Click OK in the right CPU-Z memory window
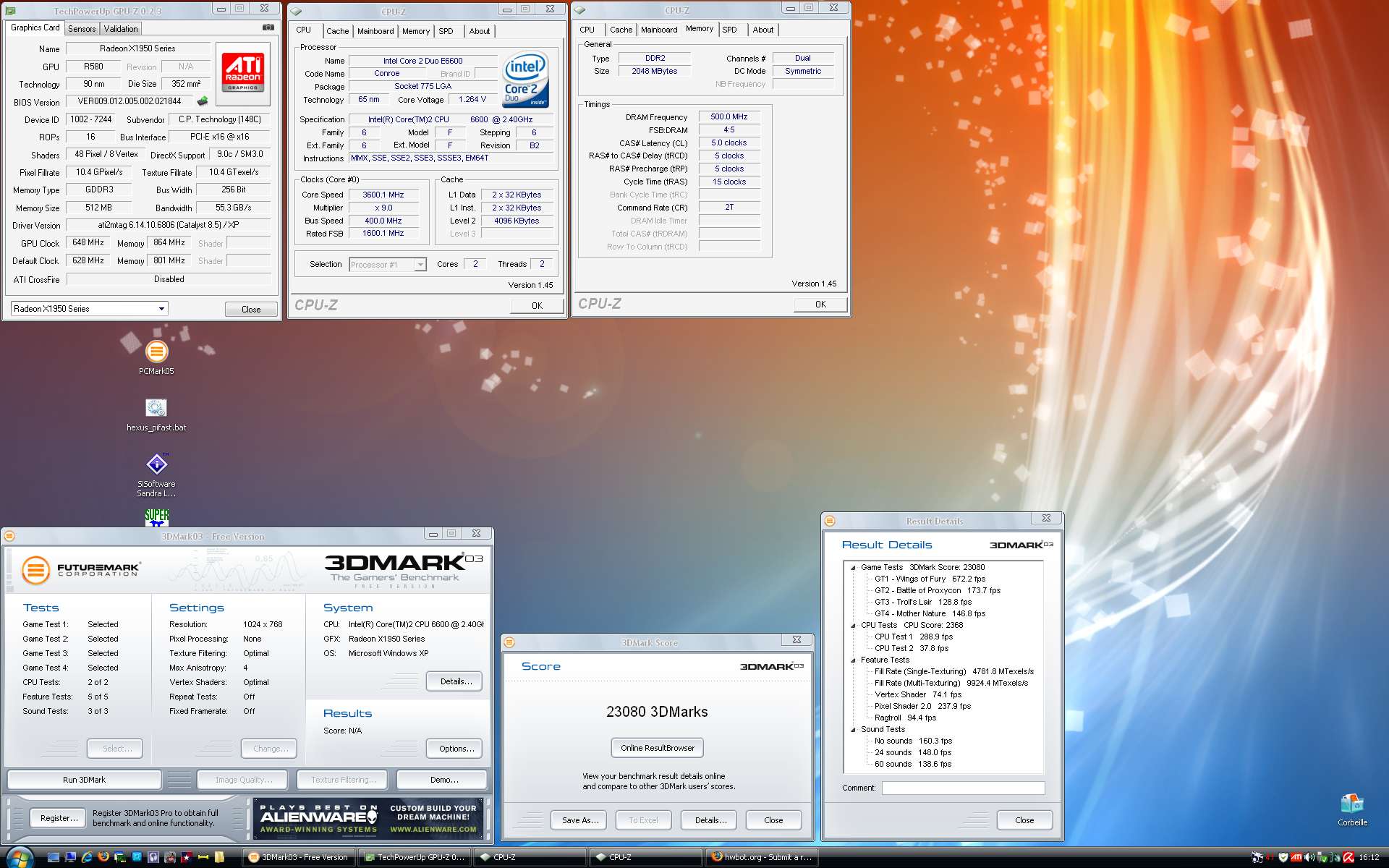This screenshot has width=1389, height=868. click(820, 305)
